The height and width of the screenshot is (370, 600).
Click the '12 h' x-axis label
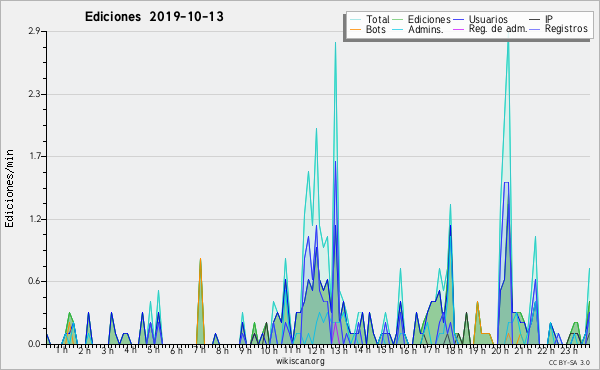pos(315,350)
